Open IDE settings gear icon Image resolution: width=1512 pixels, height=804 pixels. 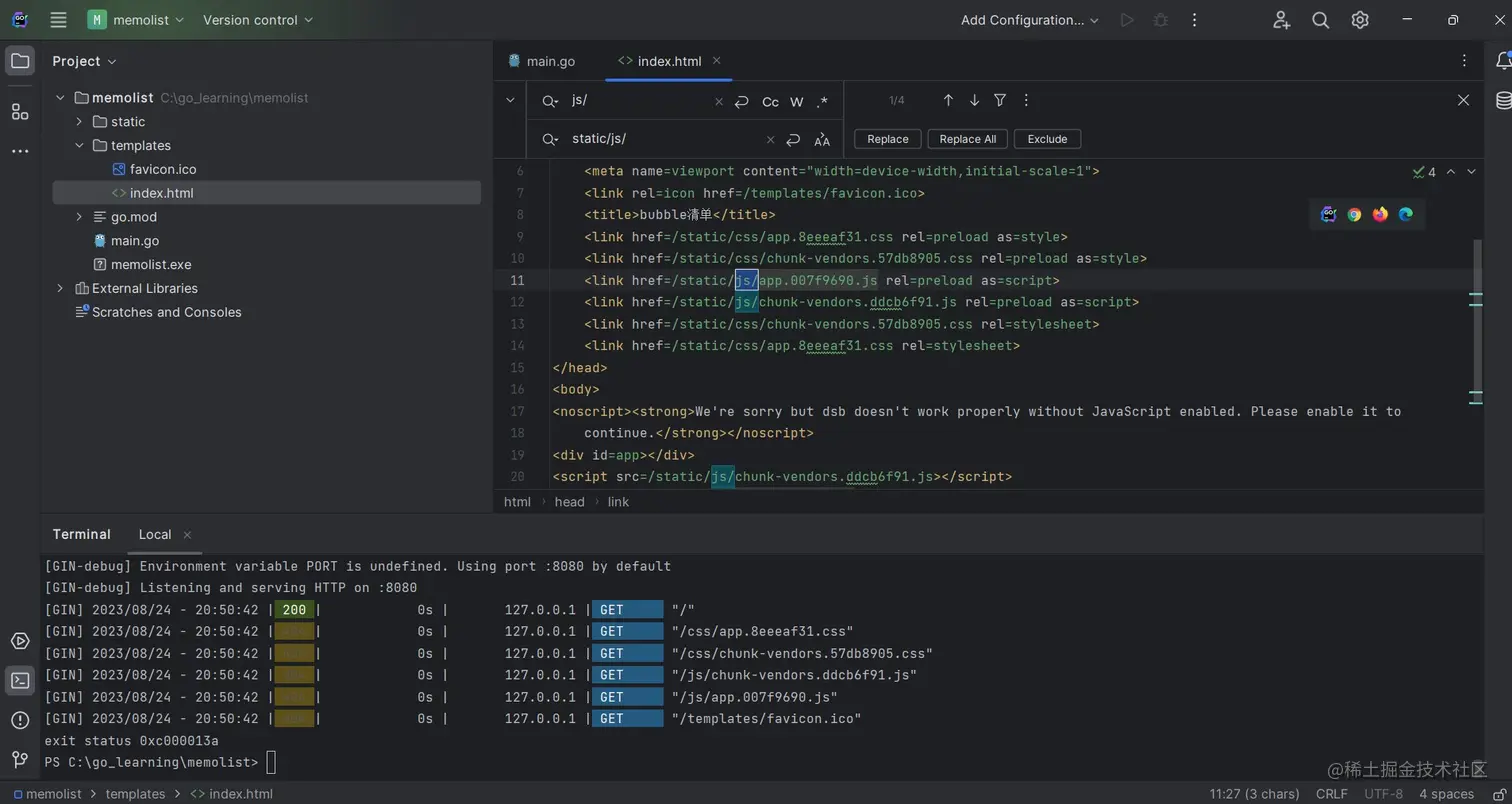tap(1360, 20)
